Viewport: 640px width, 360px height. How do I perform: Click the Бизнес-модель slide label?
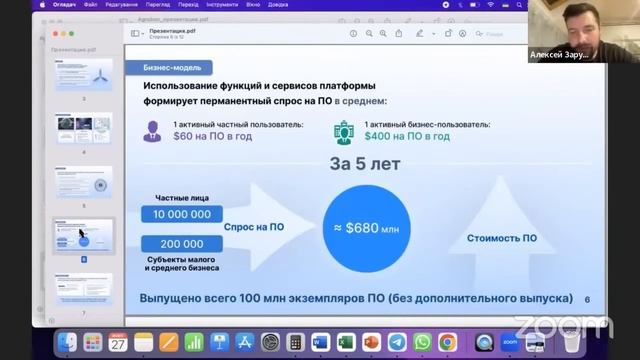click(x=169, y=68)
